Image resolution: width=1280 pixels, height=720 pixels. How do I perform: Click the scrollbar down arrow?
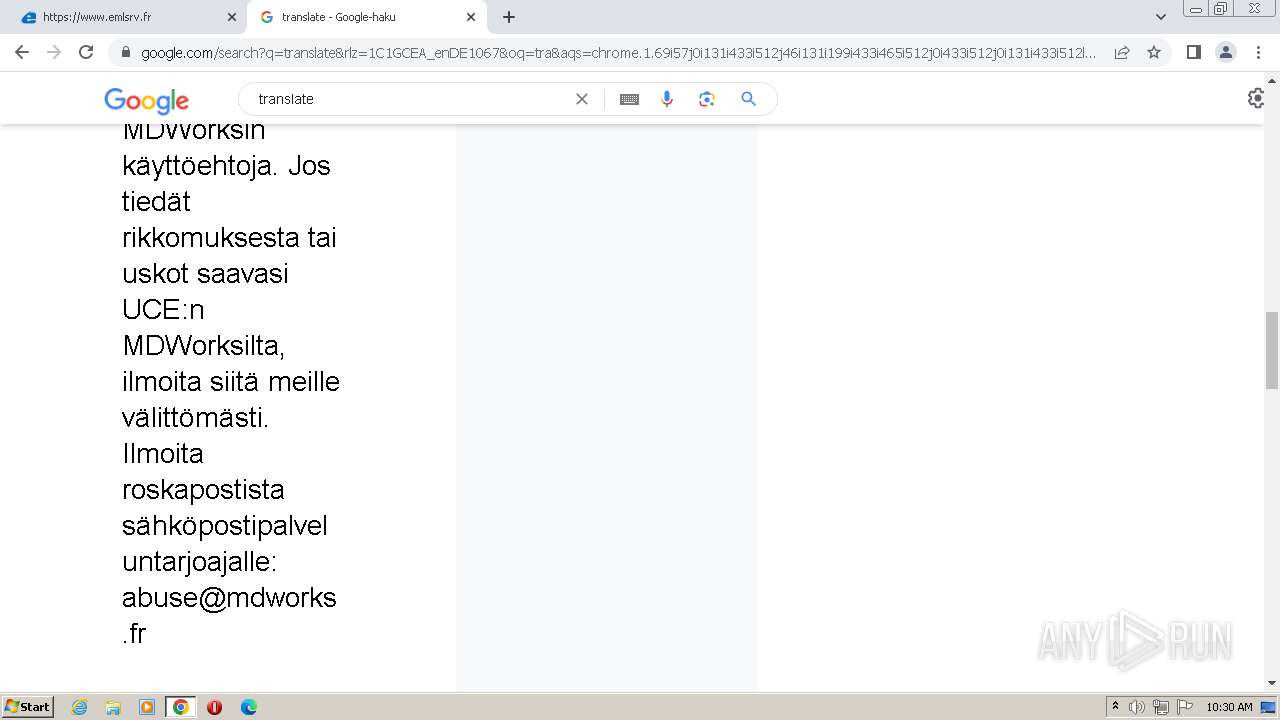coord(1272,683)
